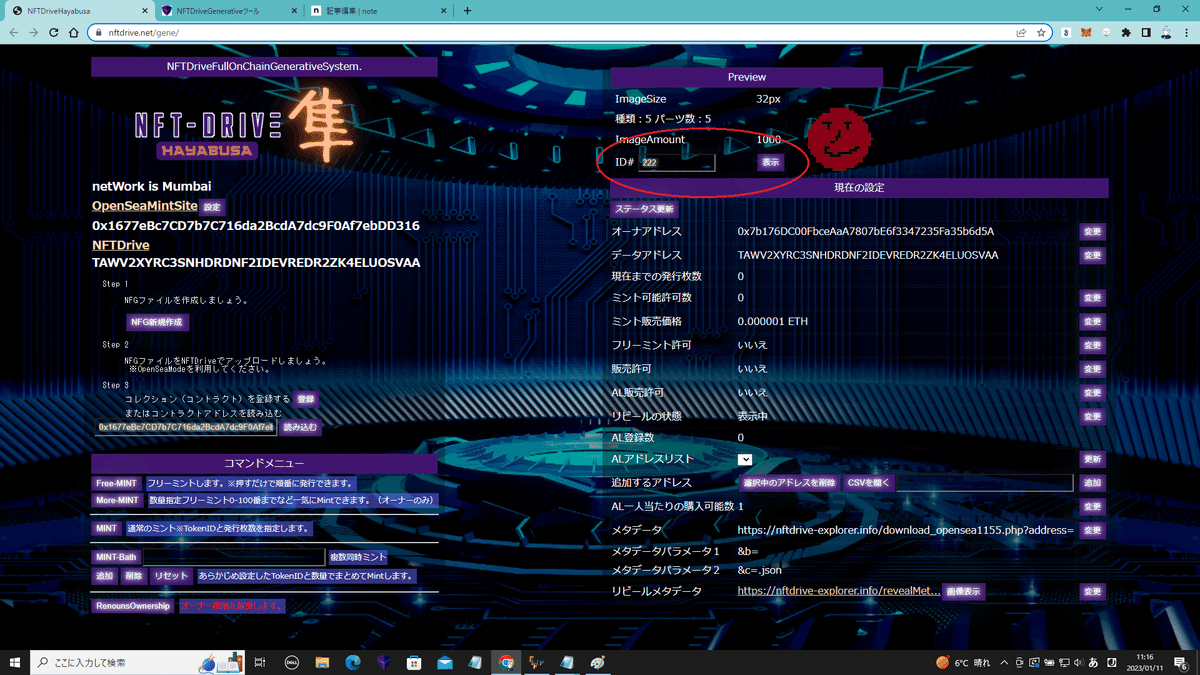Click the RenounsOwnership button
Image resolution: width=1200 pixels, height=675 pixels.
133,606
